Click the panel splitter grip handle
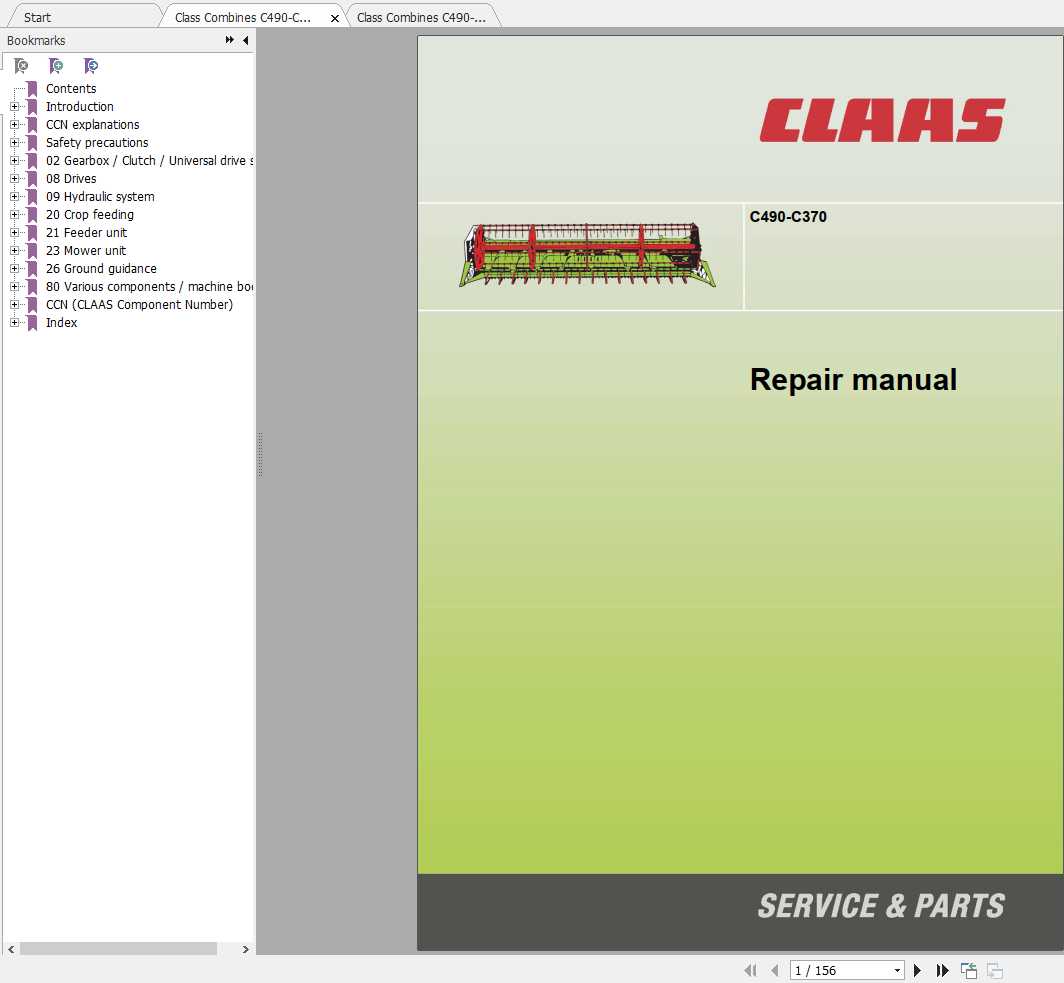Image resolution: width=1064 pixels, height=983 pixels. click(260, 455)
